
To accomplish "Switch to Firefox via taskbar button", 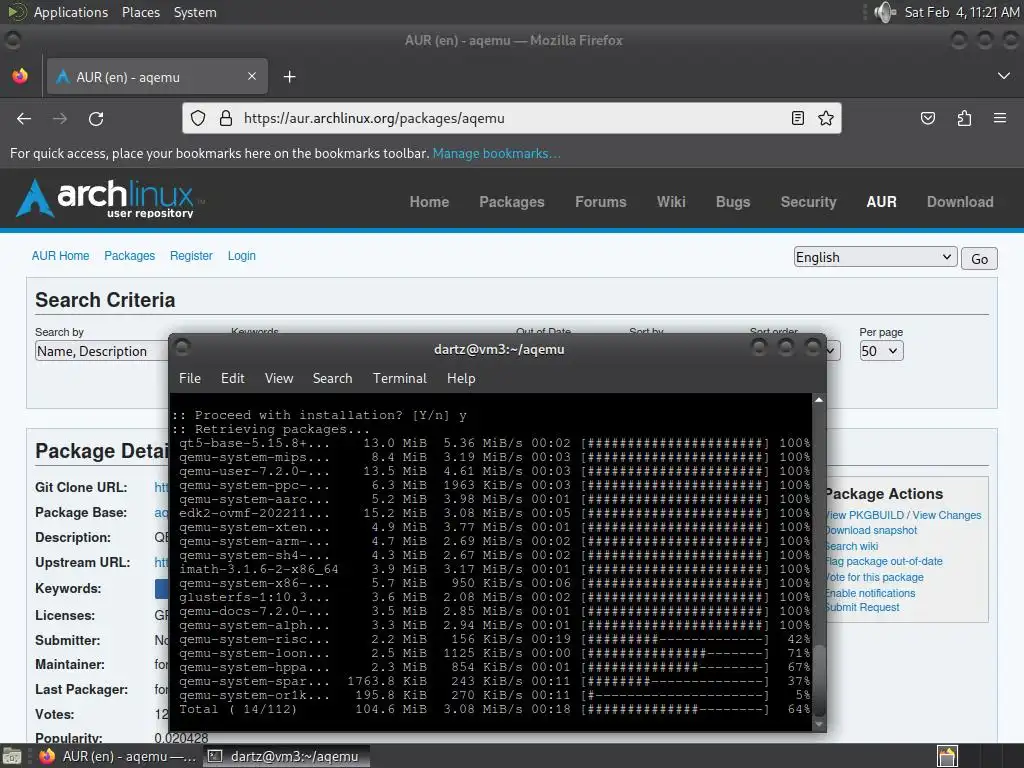I will coord(118,756).
